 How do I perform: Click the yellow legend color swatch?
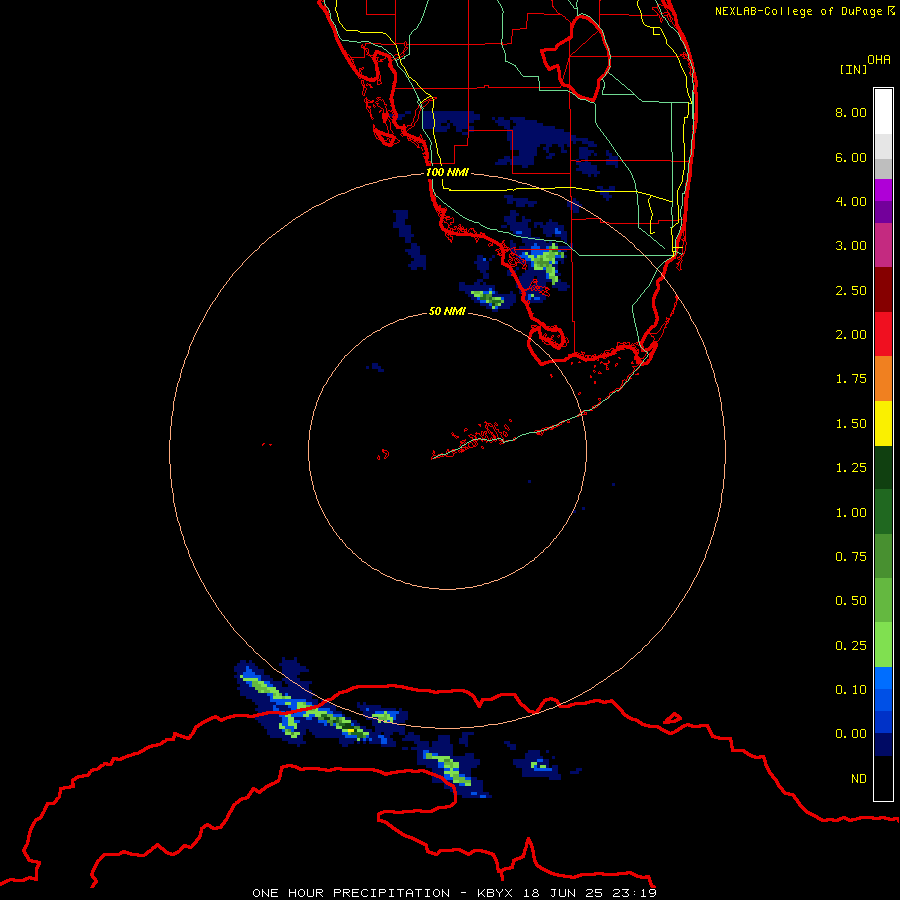point(883,423)
